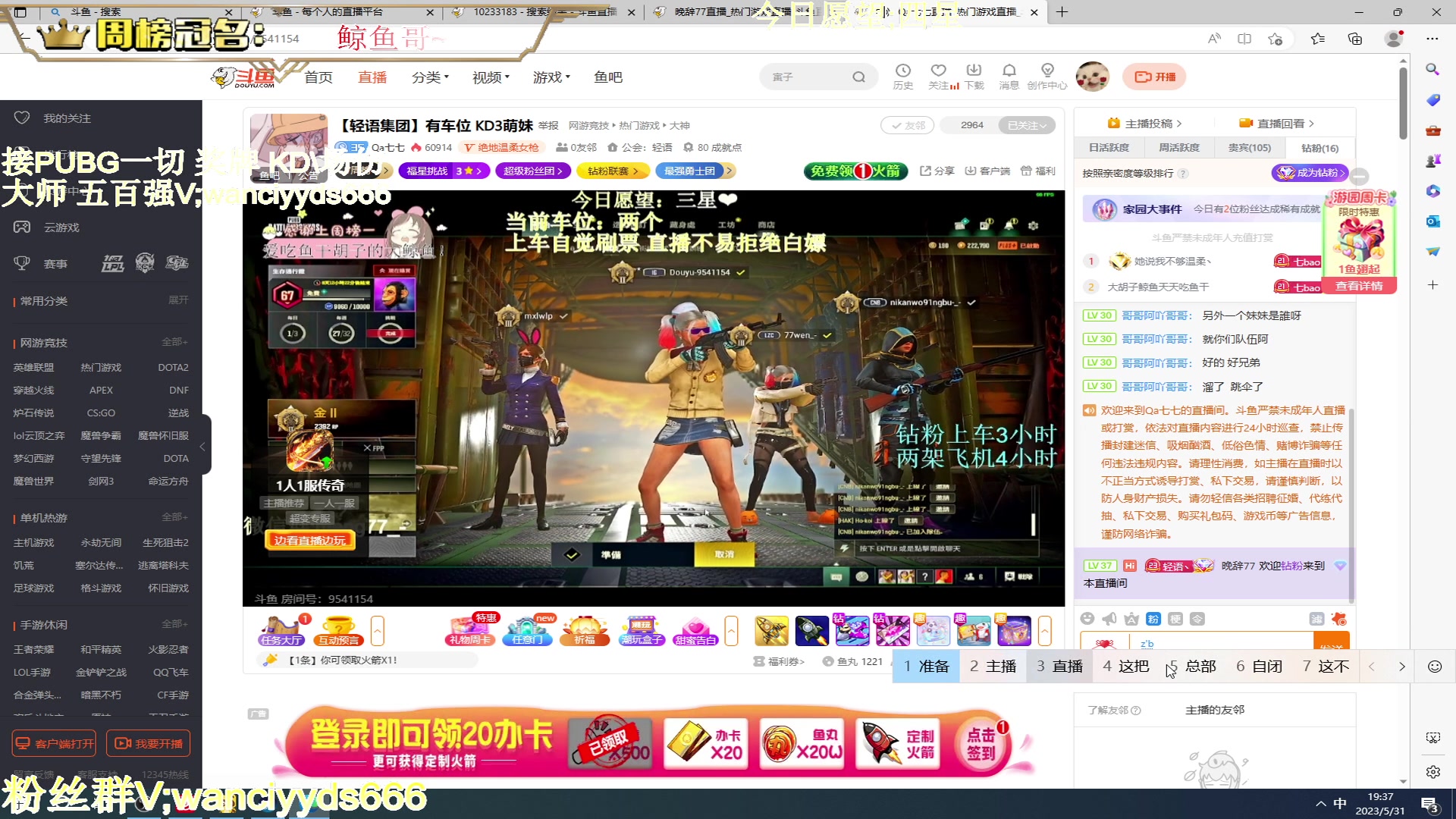Screen dimensions: 1456x819
Task: Open 任意门 portal icon
Action: [x=528, y=631]
